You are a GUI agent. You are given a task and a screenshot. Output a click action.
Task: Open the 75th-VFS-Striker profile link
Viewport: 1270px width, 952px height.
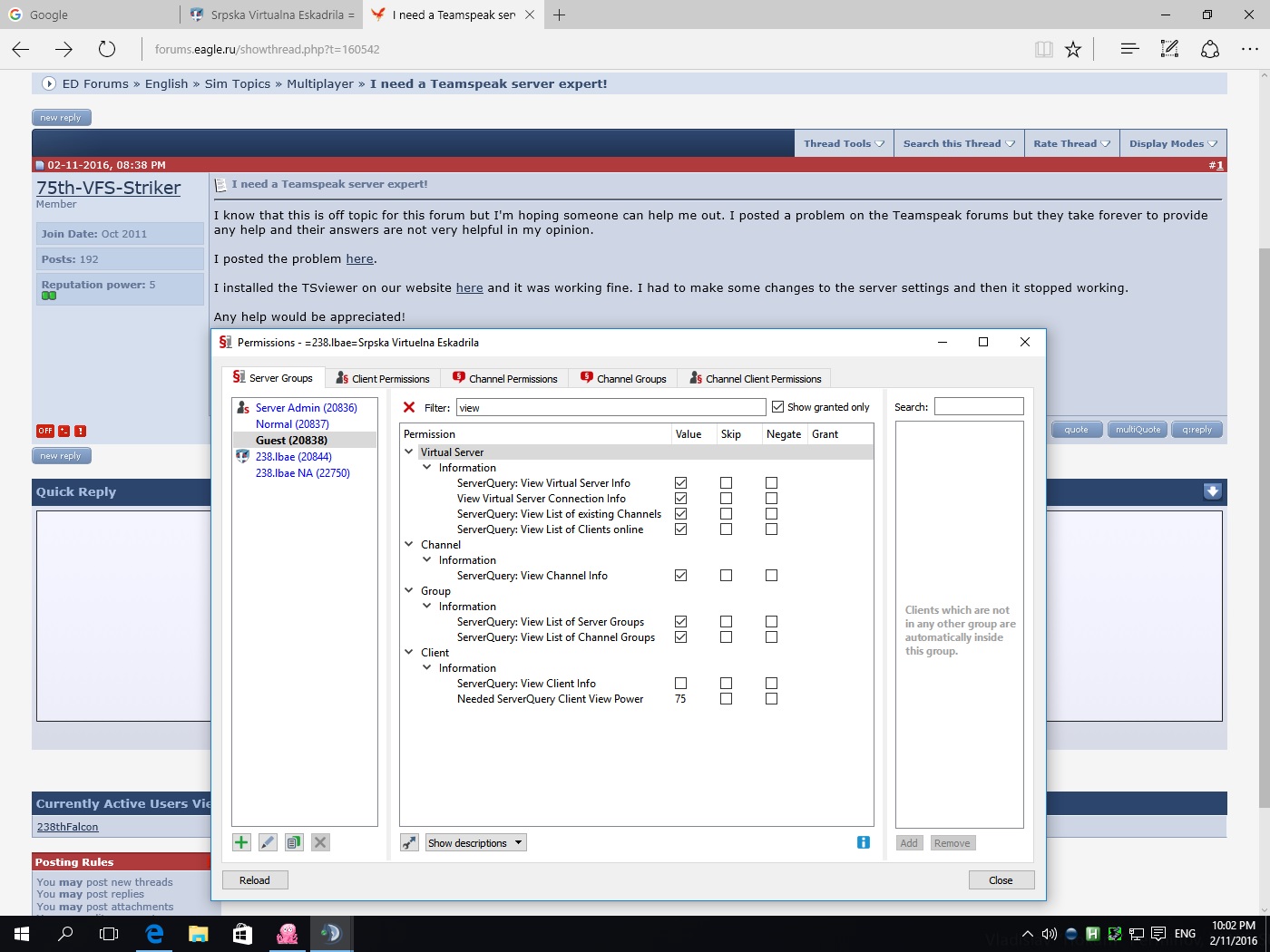(109, 188)
